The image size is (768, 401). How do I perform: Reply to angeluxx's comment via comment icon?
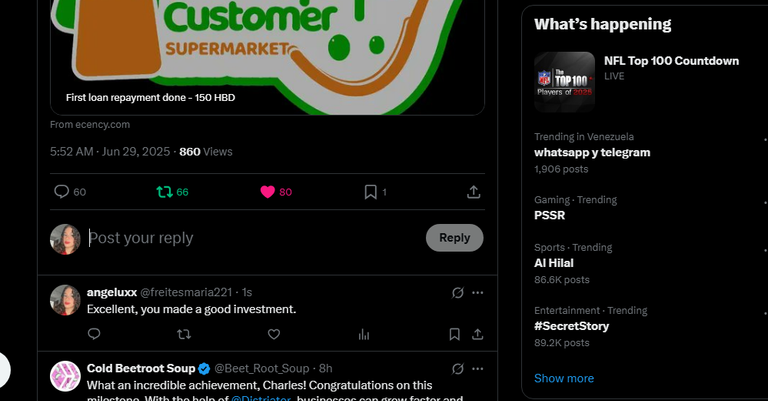(x=94, y=334)
